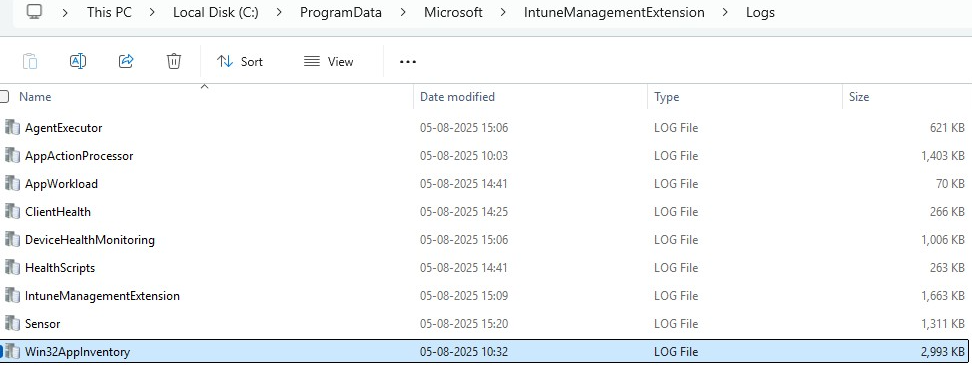Click the Rename toolbar icon
972x367 pixels.
click(77, 61)
